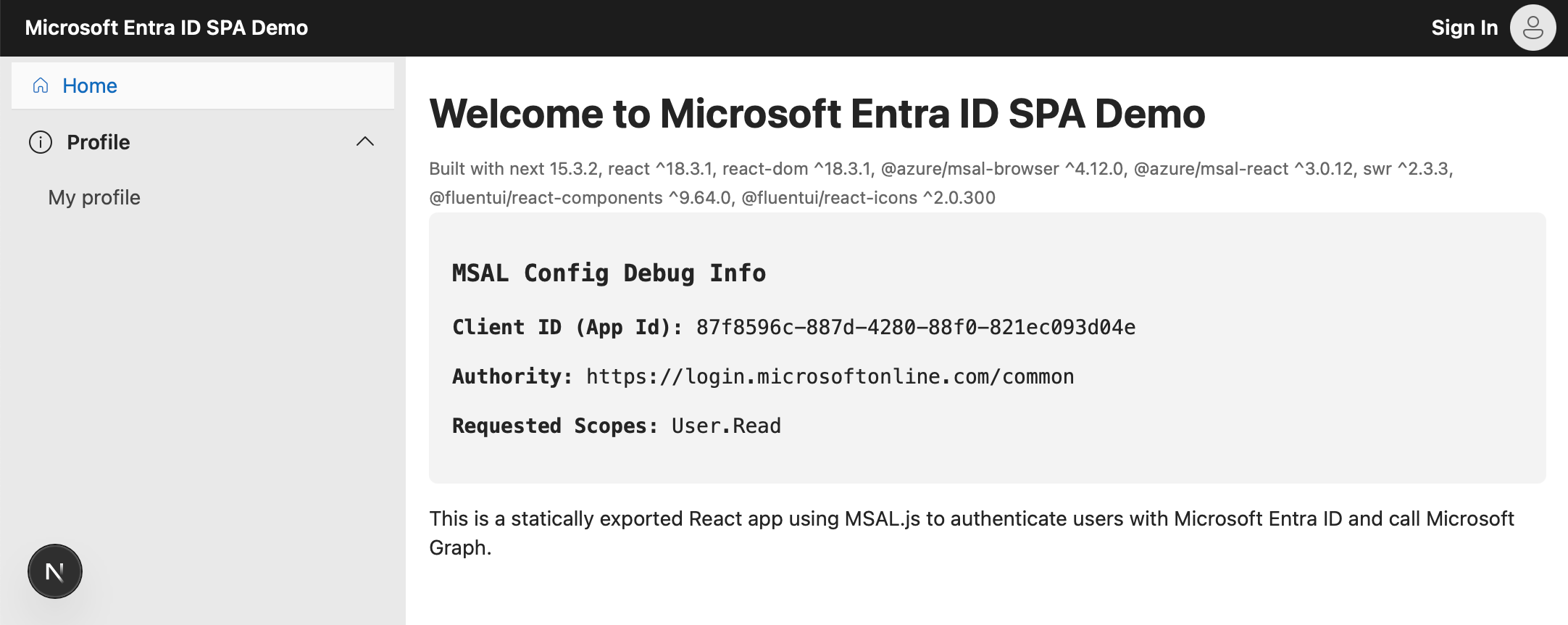The height and width of the screenshot is (625, 1568).
Task: Click the Welcome to Microsoft Entra ID heading
Action: tap(817, 114)
